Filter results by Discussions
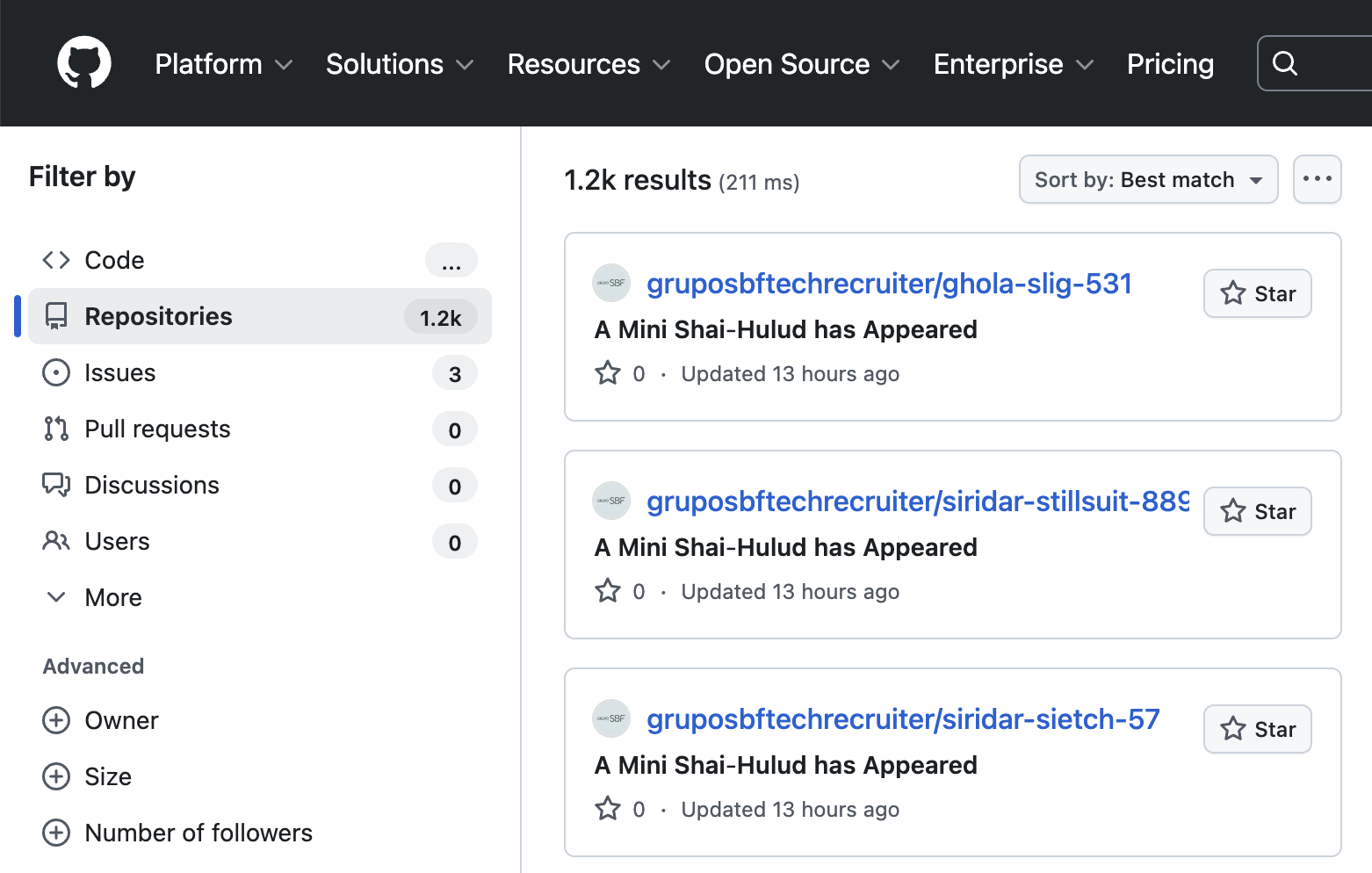Screen dimensions: 1372x873 click(x=260, y=485)
